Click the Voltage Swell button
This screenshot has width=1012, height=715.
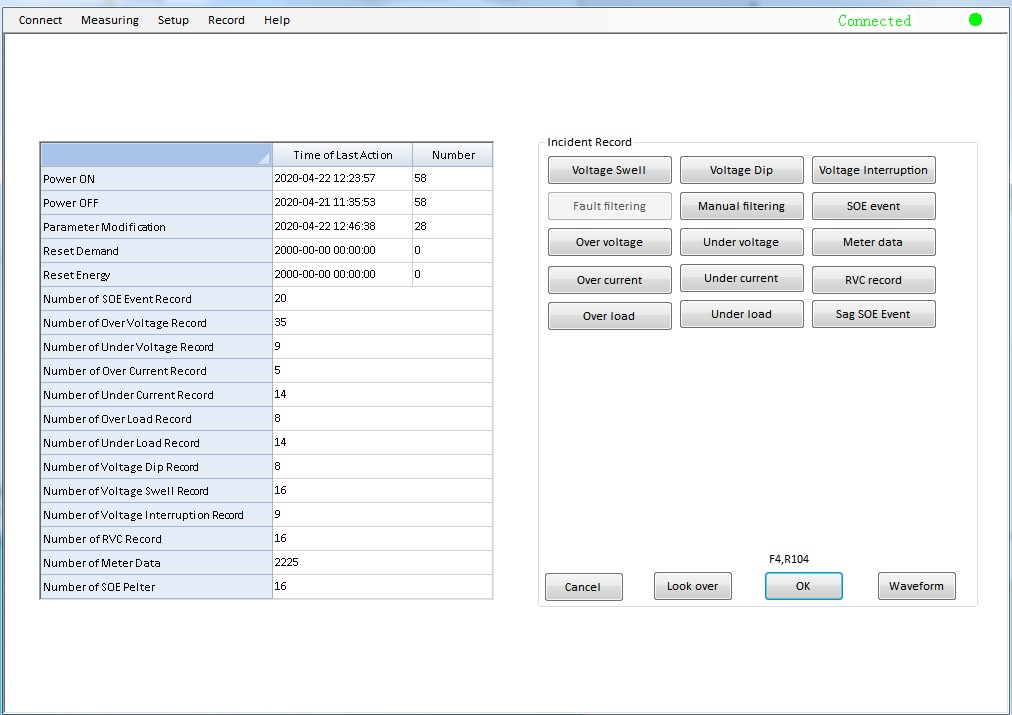(609, 171)
